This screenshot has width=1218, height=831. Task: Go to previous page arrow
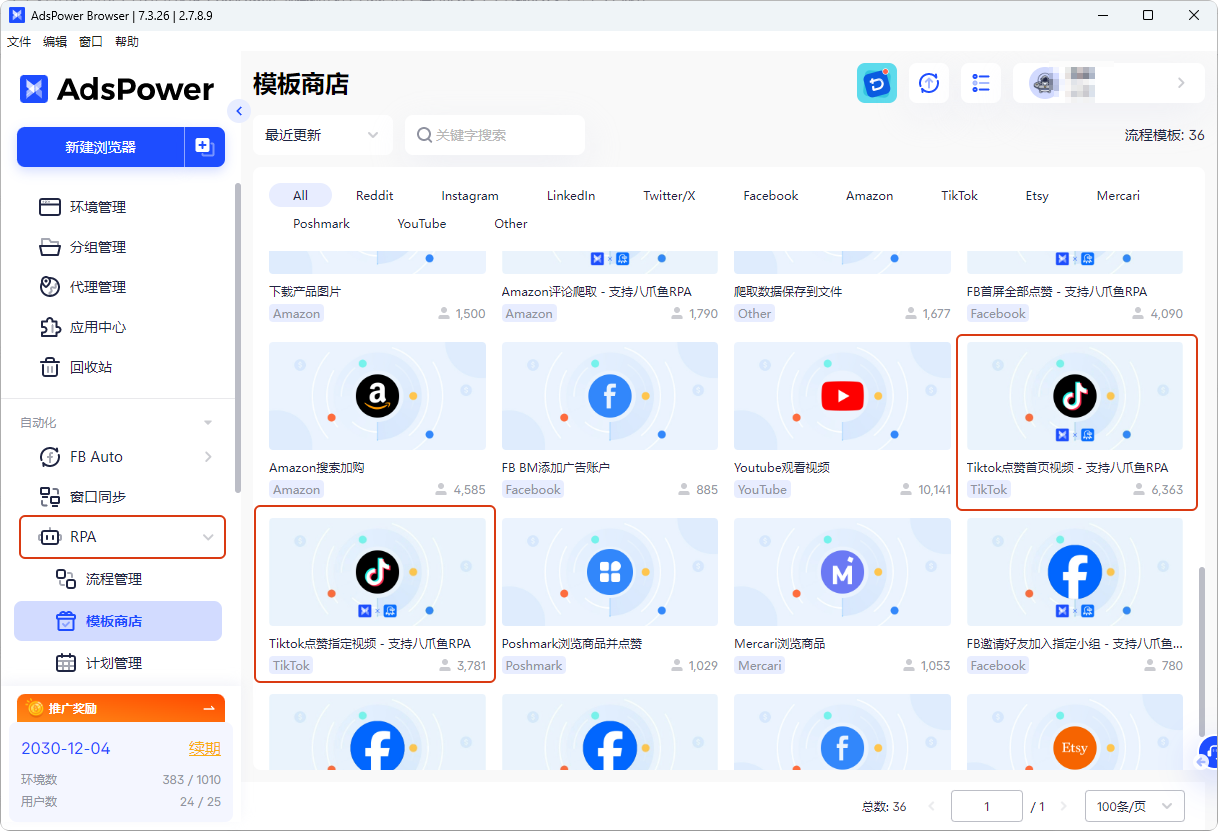931,806
